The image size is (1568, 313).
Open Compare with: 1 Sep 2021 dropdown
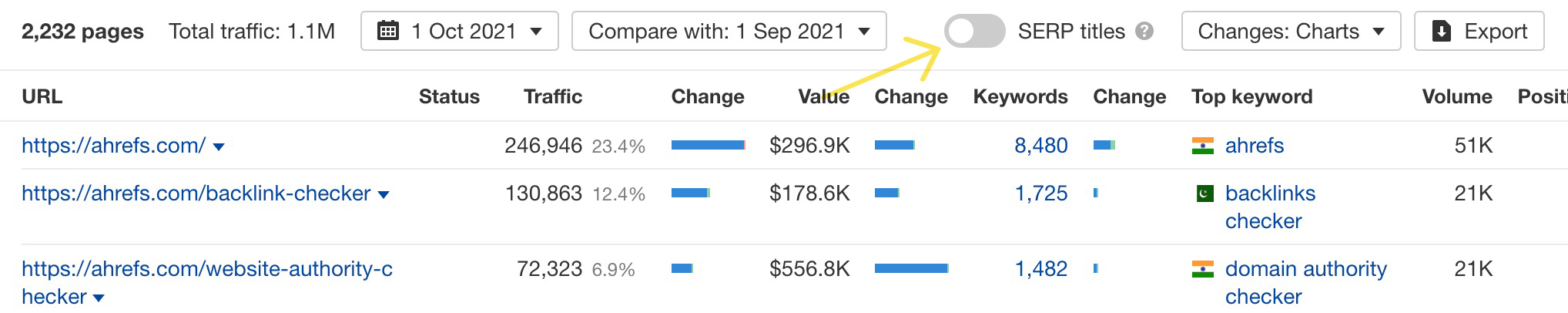[729, 32]
